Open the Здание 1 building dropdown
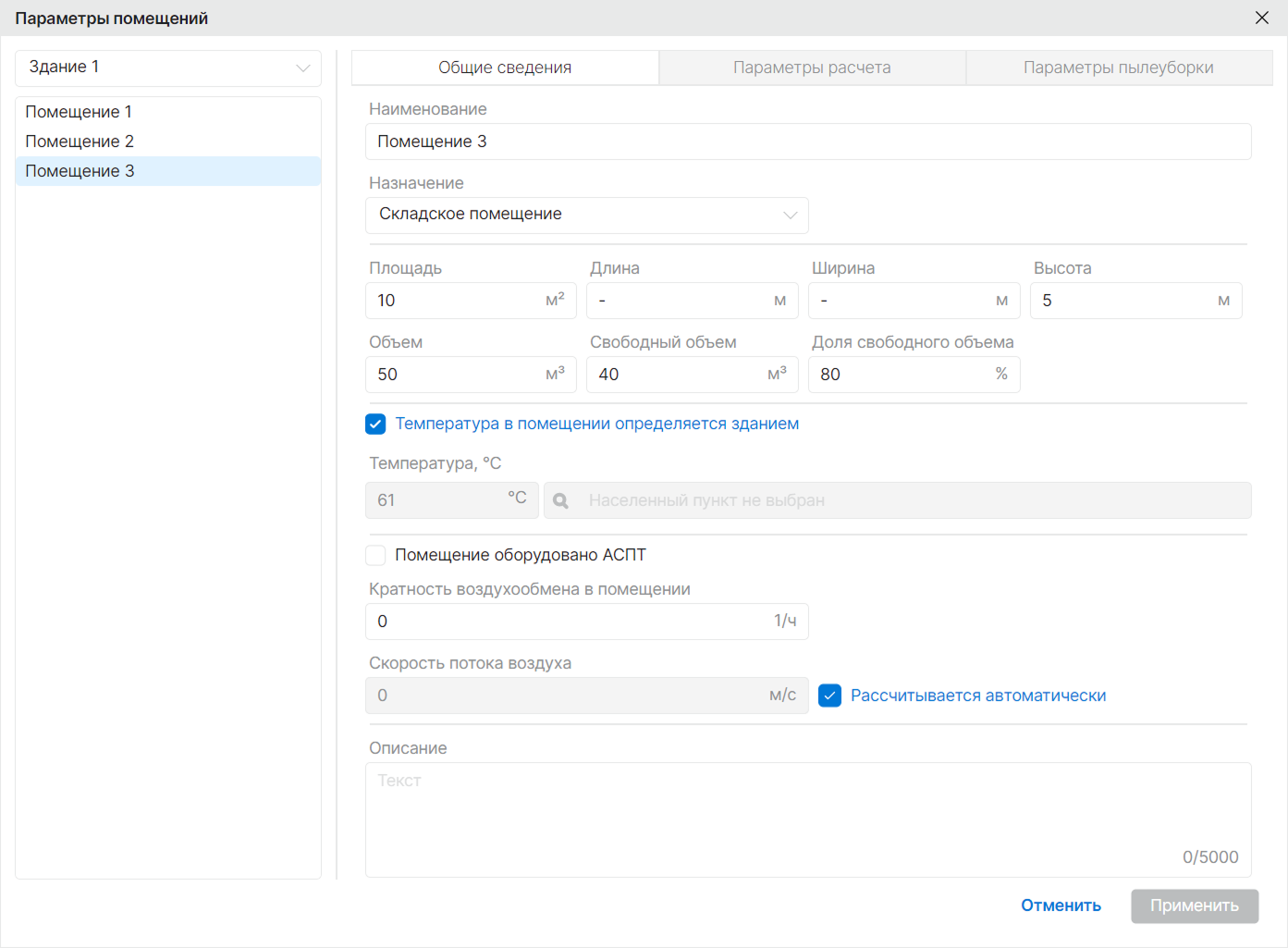Viewport: 1288px width, 948px height. coord(168,68)
